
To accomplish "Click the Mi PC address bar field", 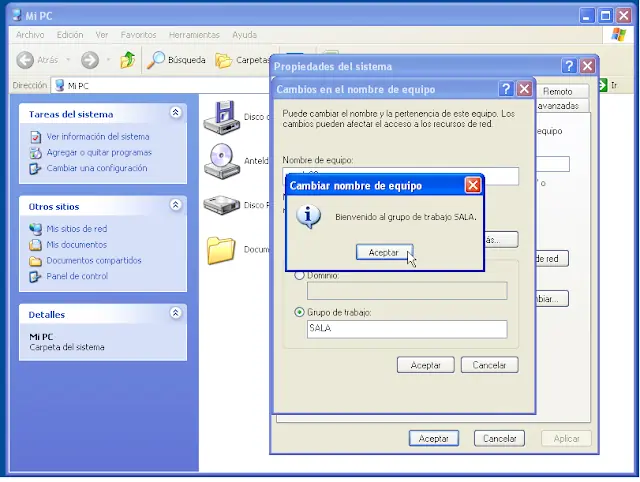I will pyautogui.click(x=160, y=86).
